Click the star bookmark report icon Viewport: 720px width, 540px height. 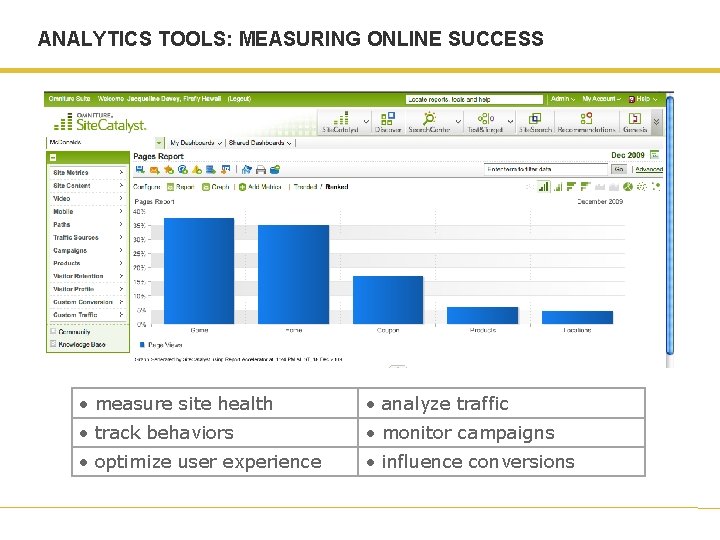pyautogui.click(x=169, y=170)
